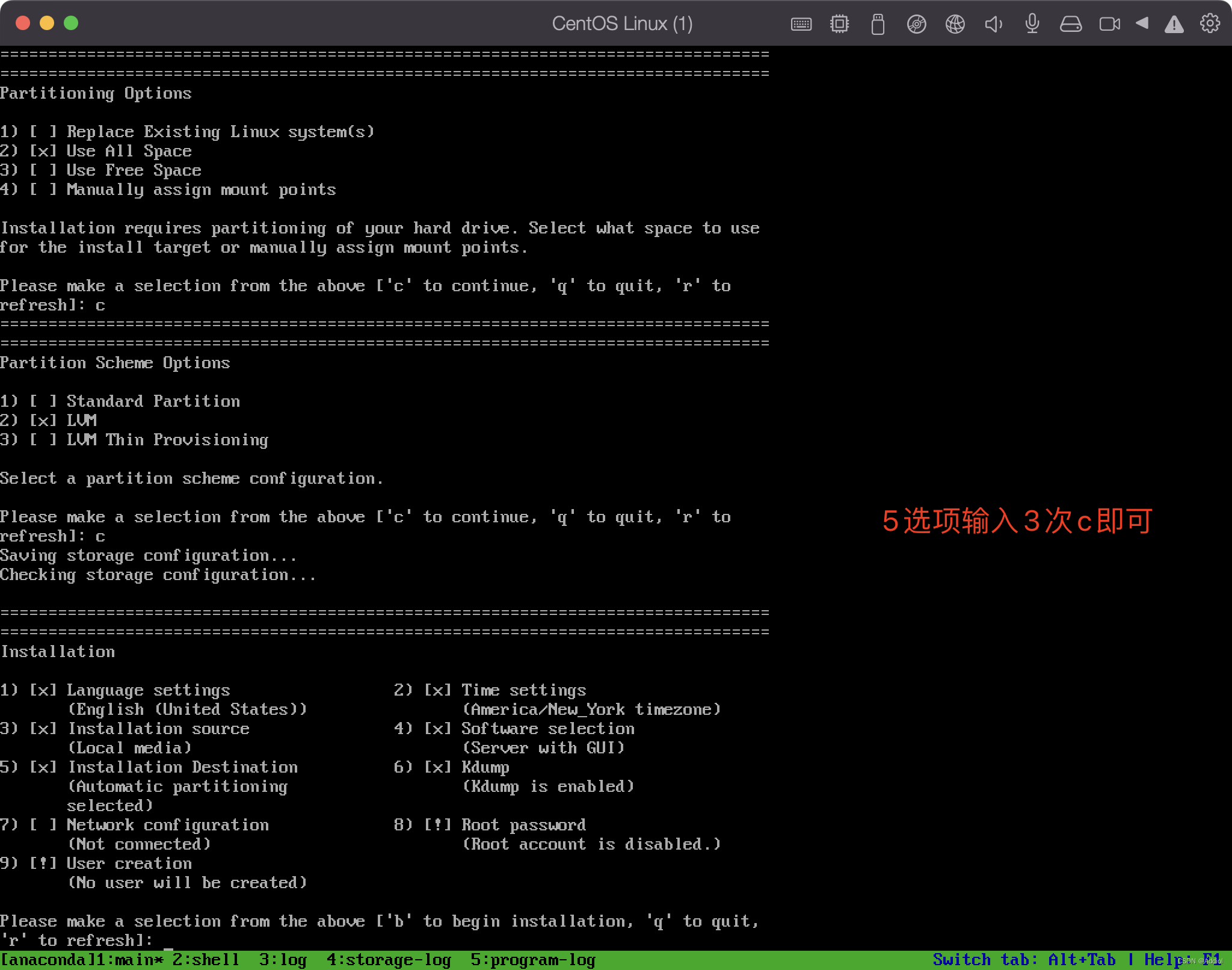Image resolution: width=1232 pixels, height=970 pixels.
Task: Switch to the 5:program-log tab
Action: (x=533, y=959)
